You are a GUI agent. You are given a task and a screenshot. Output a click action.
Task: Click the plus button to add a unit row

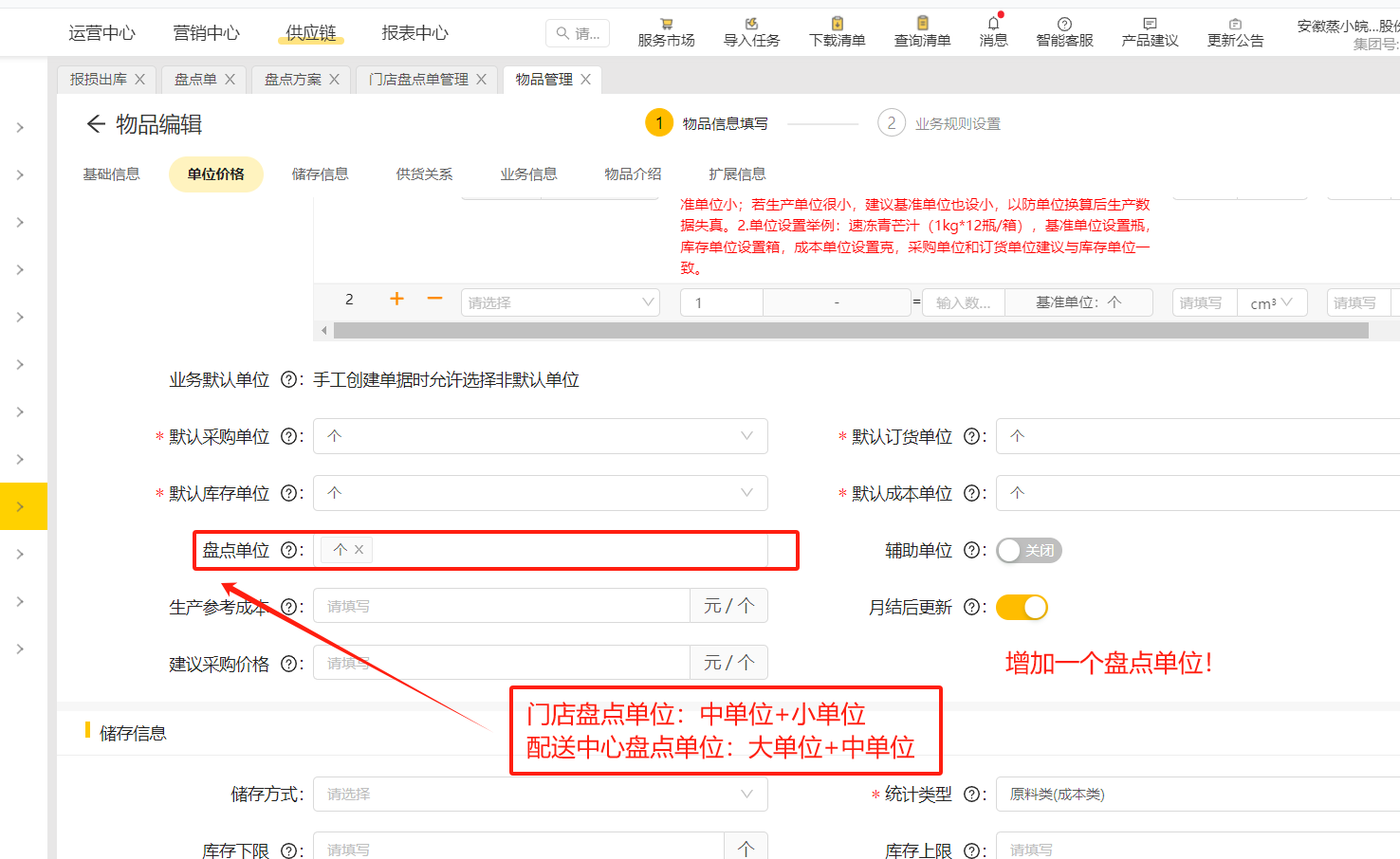point(396,299)
